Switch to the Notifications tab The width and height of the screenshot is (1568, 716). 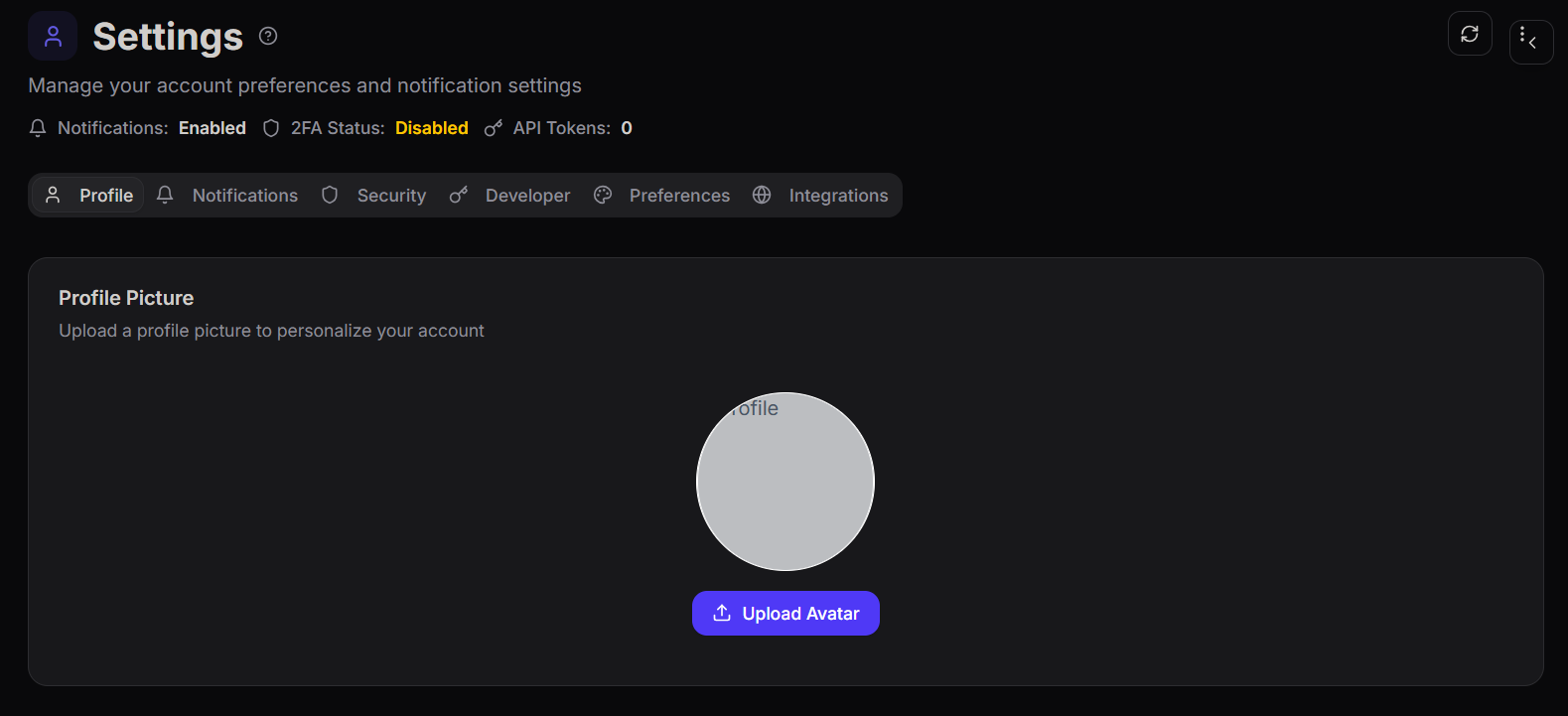click(243, 195)
